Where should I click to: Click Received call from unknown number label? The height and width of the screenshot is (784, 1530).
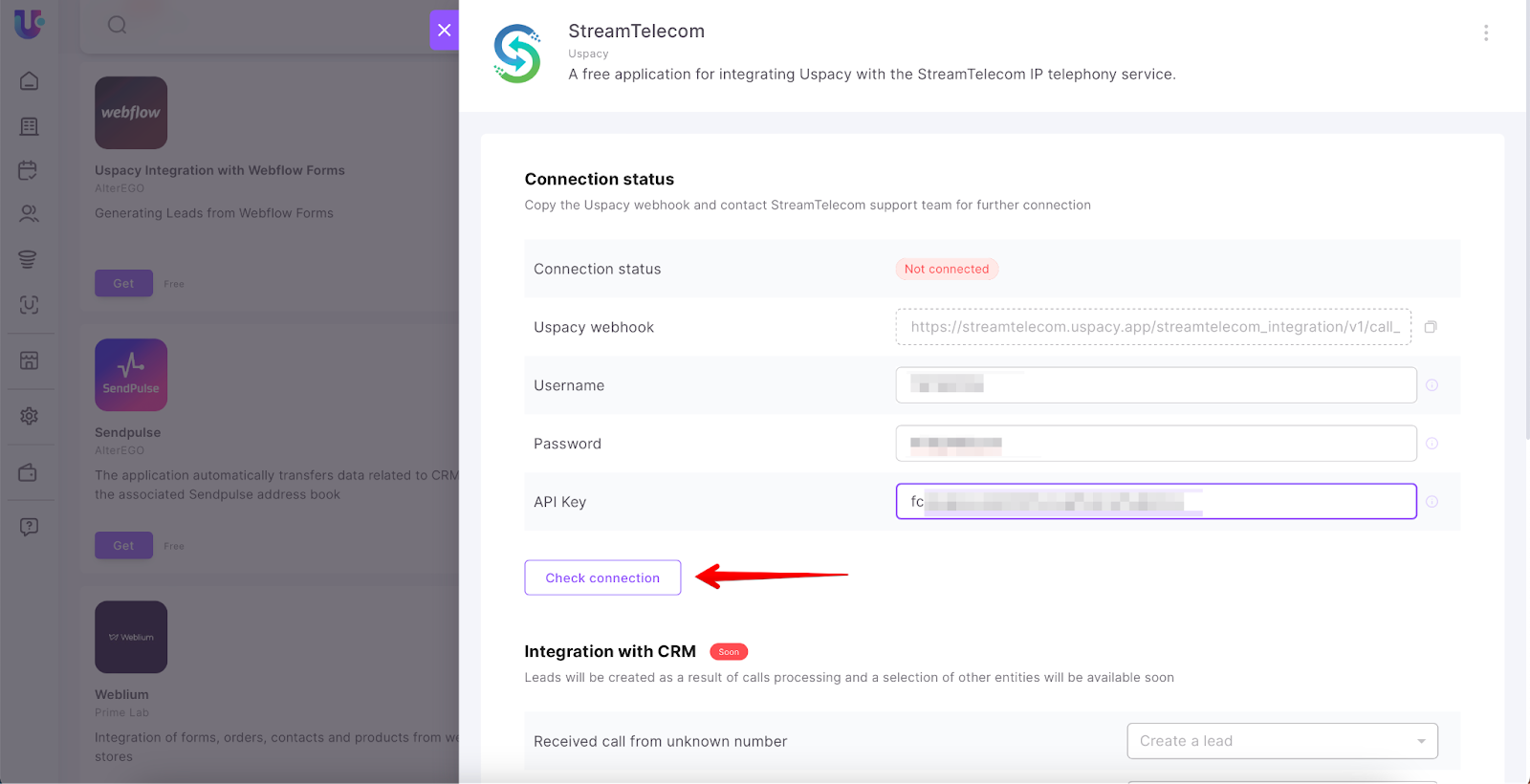[x=661, y=741]
